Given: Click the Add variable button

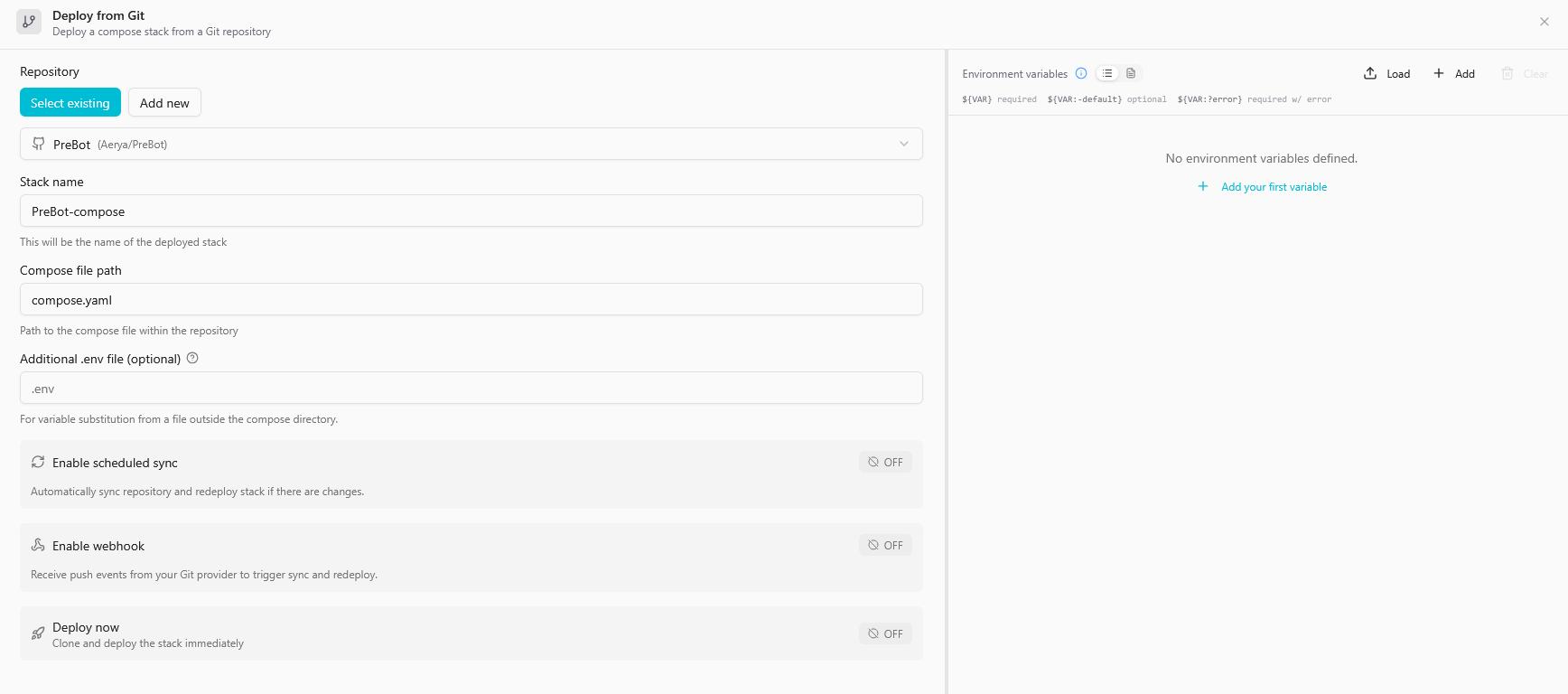Looking at the screenshot, I should click(x=1454, y=73).
